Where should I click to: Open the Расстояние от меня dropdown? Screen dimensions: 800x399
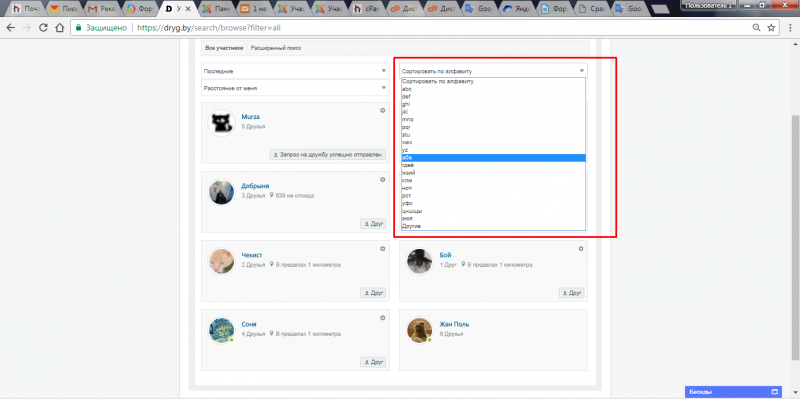point(295,88)
